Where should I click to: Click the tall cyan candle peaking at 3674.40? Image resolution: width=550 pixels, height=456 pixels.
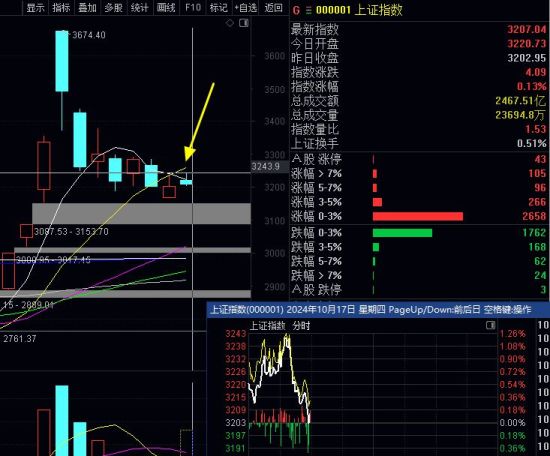click(x=62, y=61)
